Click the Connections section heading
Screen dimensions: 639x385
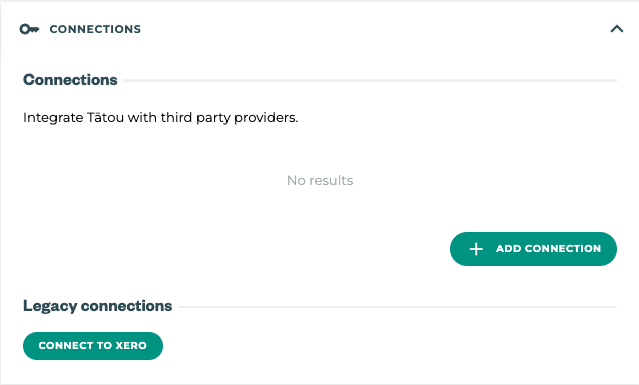tap(70, 80)
